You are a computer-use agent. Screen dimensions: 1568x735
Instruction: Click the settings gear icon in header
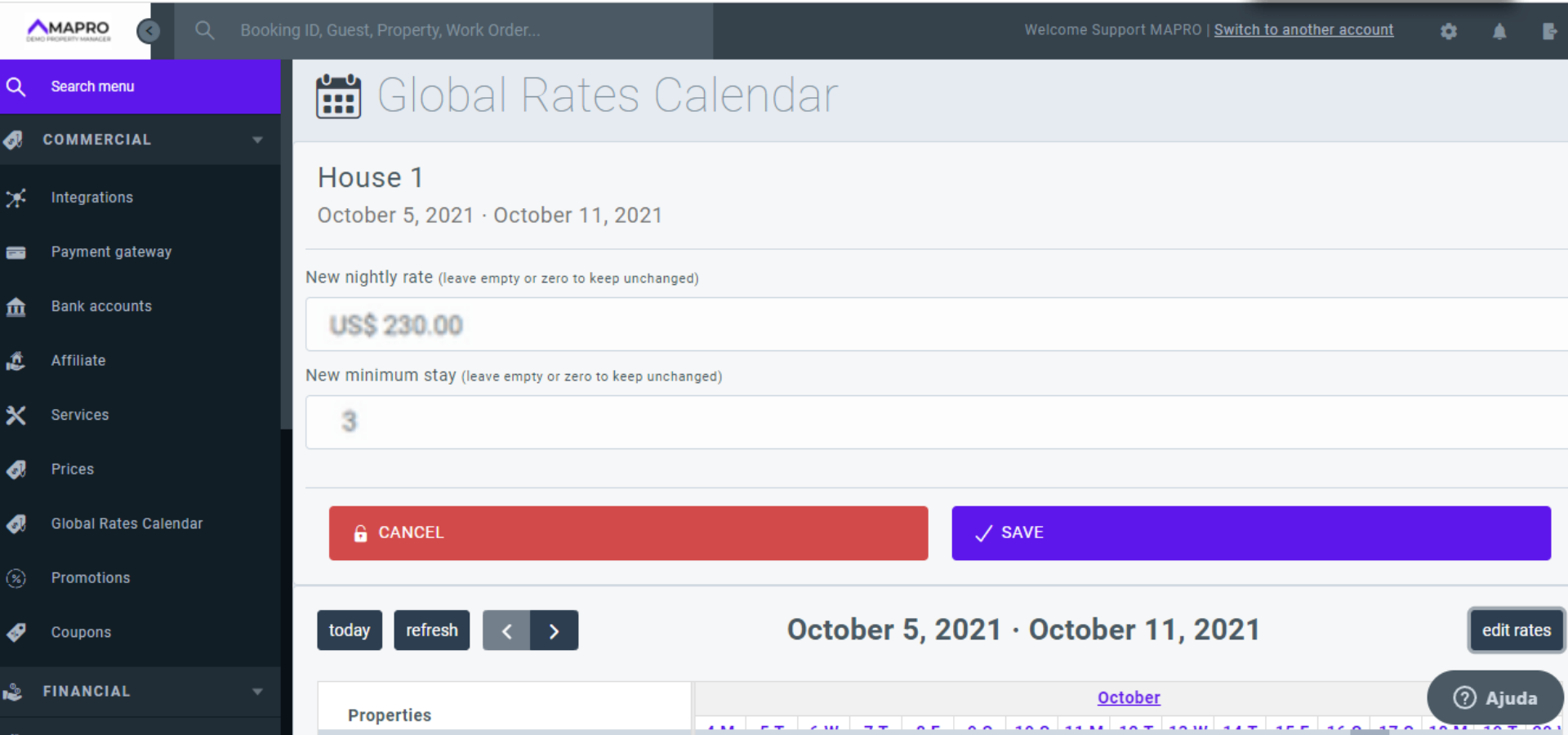(1449, 31)
